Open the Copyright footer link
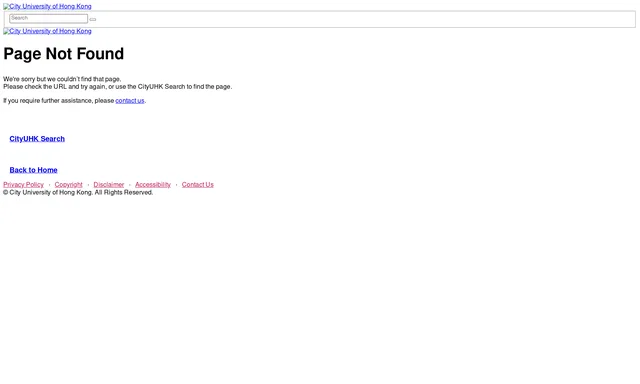The height and width of the screenshot is (384, 640). [x=69, y=184]
